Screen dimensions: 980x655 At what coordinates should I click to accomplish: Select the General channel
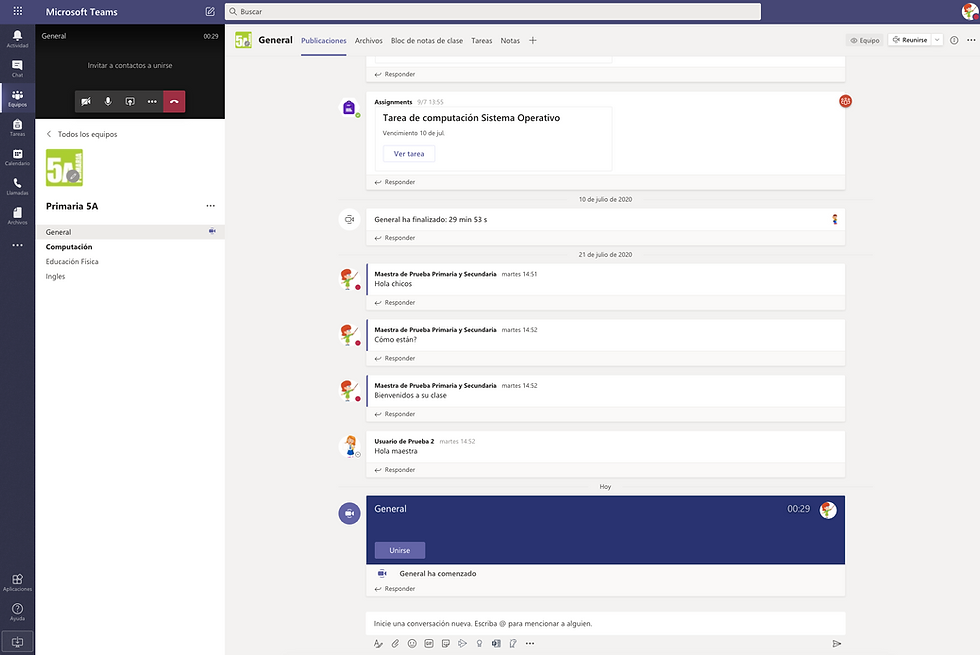pyautogui.click(x=130, y=232)
